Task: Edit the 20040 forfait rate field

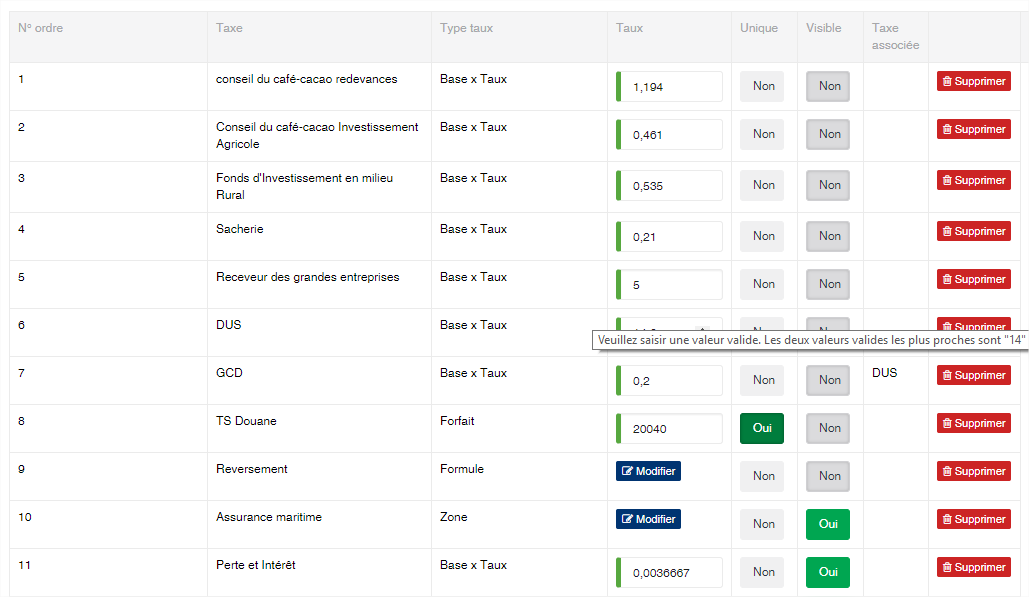Action: 671,428
